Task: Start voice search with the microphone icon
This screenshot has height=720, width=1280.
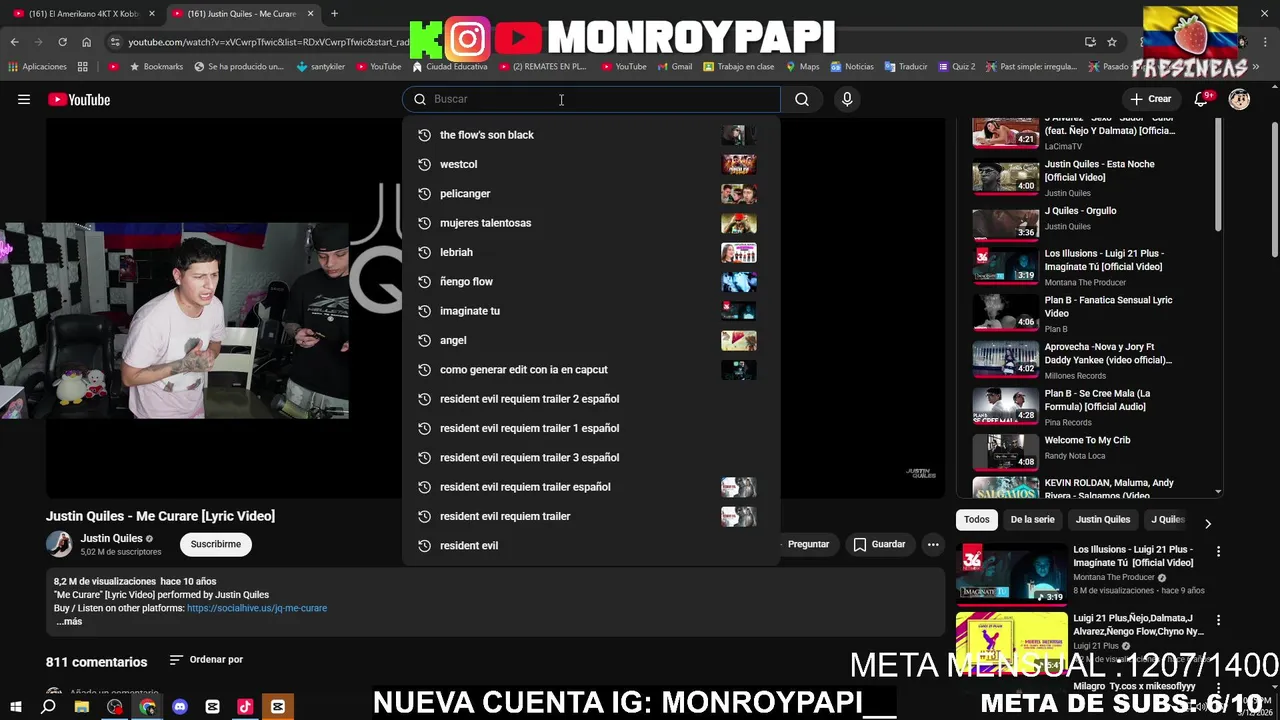Action: 847,99
